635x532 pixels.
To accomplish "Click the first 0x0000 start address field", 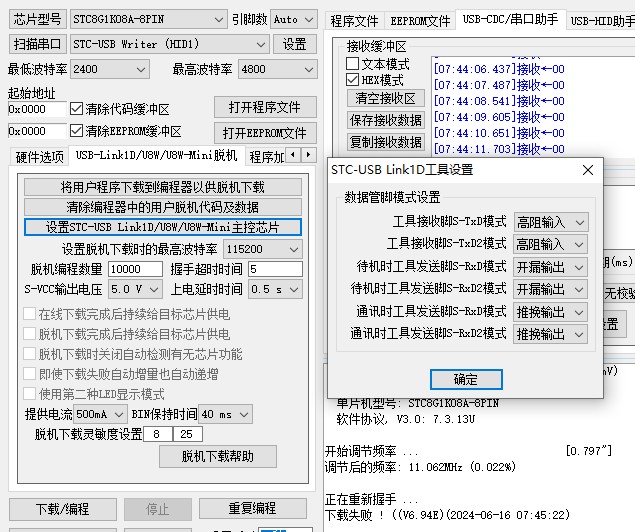I will 37,109.
